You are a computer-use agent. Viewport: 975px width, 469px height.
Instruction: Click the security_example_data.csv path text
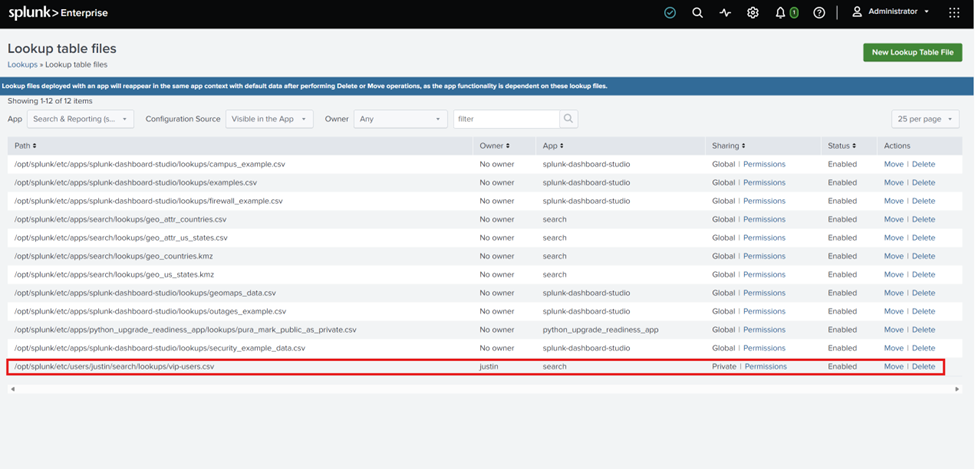tap(160, 348)
